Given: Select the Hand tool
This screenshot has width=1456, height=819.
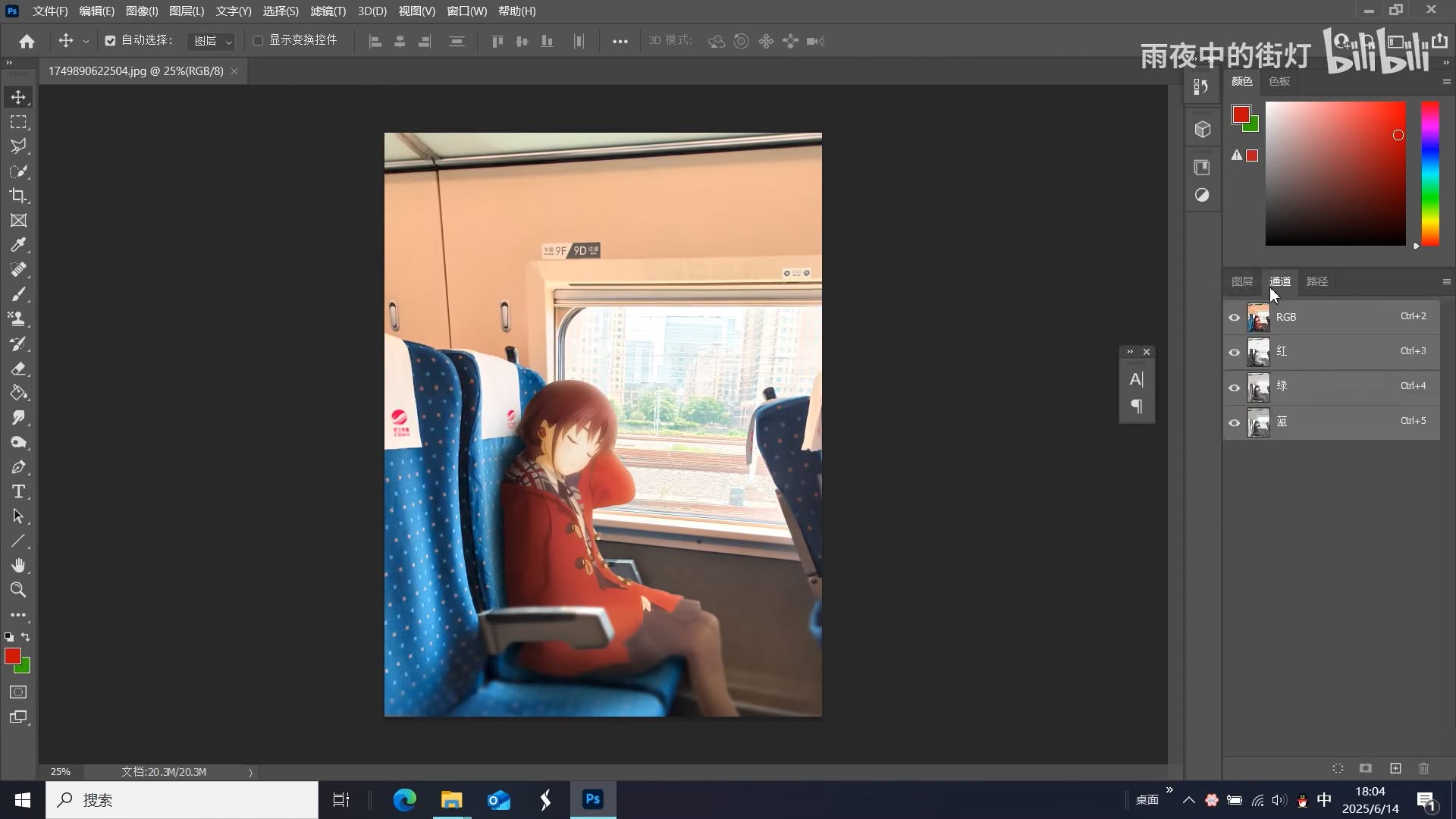Looking at the screenshot, I should pos(18,566).
